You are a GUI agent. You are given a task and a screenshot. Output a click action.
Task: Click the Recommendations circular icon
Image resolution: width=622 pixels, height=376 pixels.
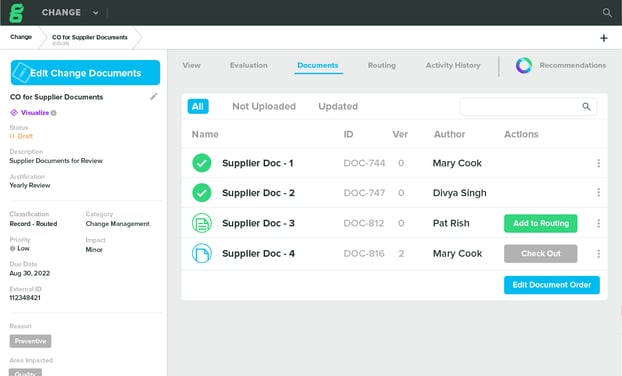click(x=524, y=65)
